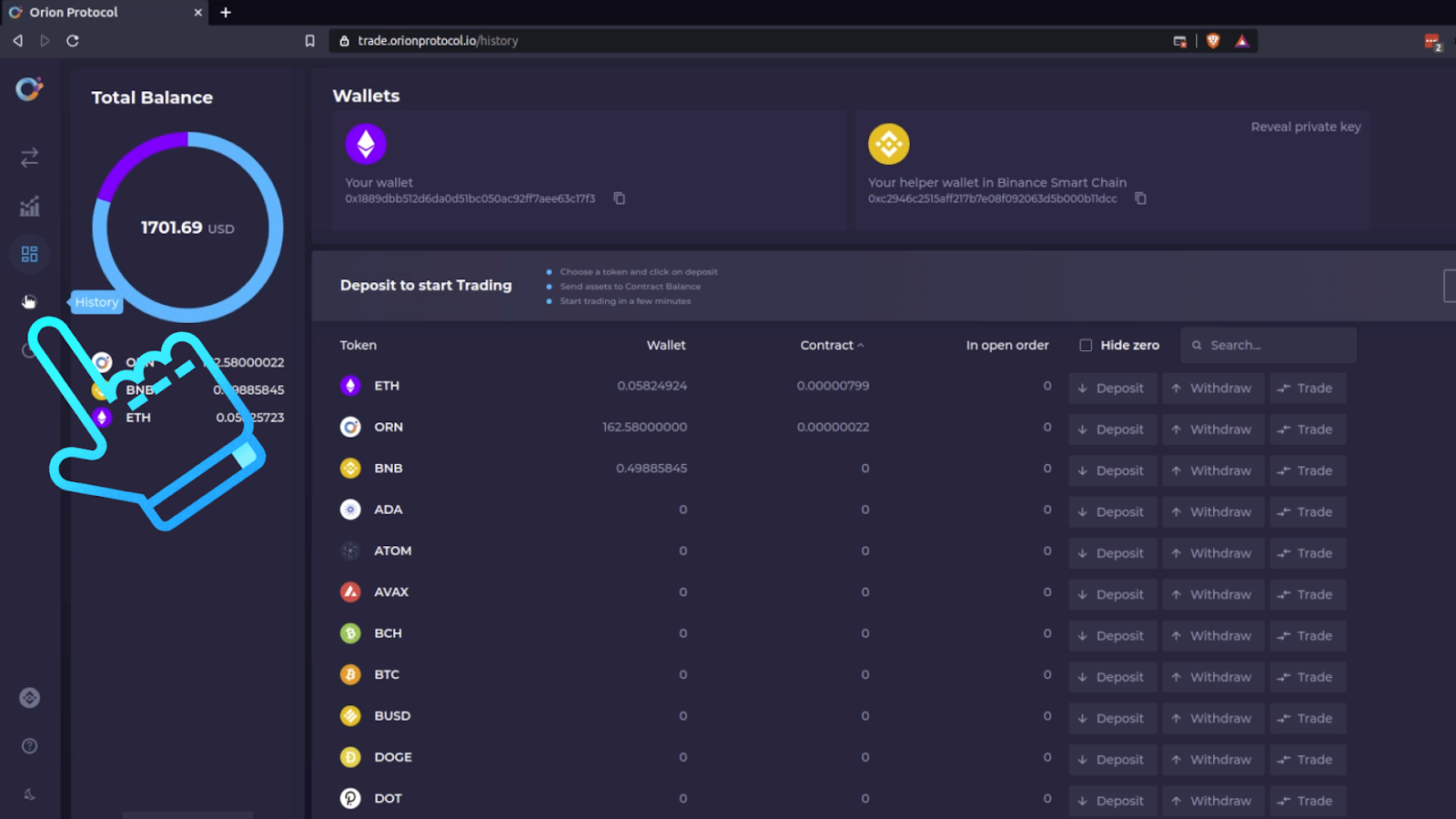
Task: Open help question mark icon
Action: coord(29,746)
